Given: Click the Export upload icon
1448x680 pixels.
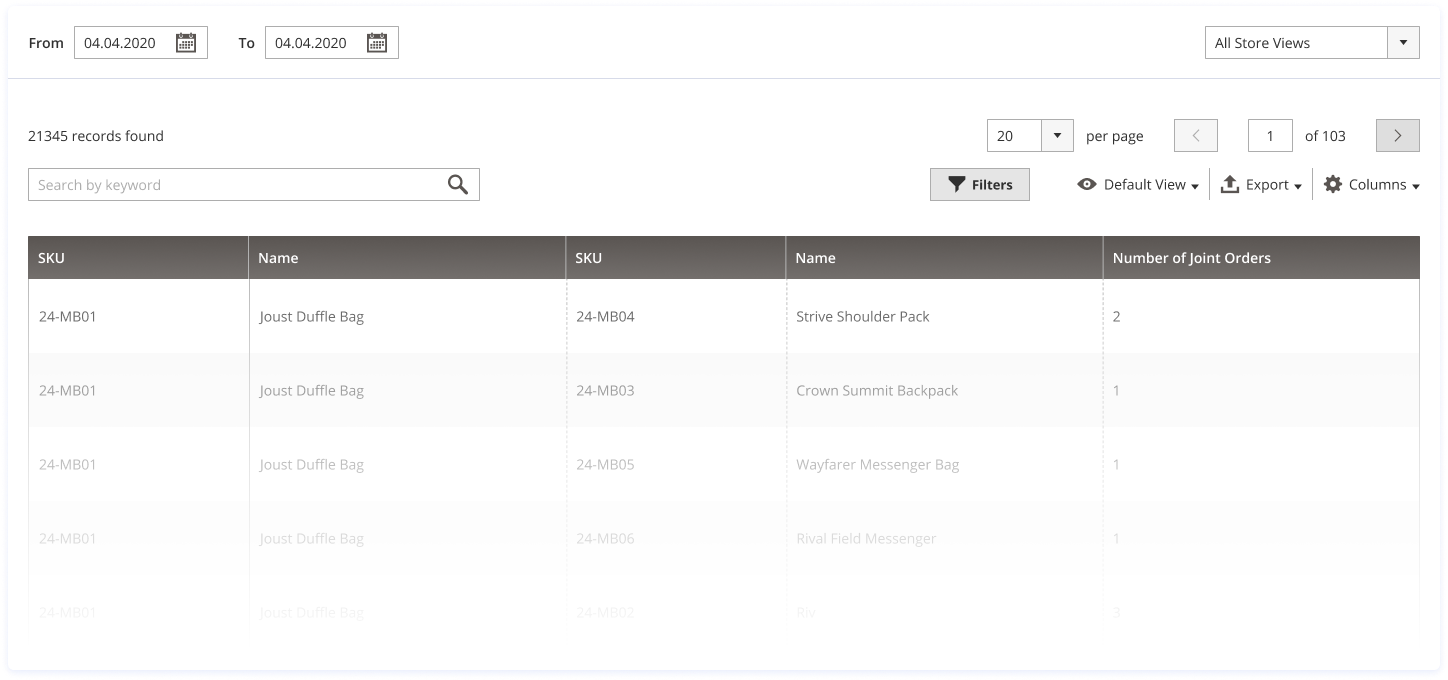Looking at the screenshot, I should click(1230, 185).
